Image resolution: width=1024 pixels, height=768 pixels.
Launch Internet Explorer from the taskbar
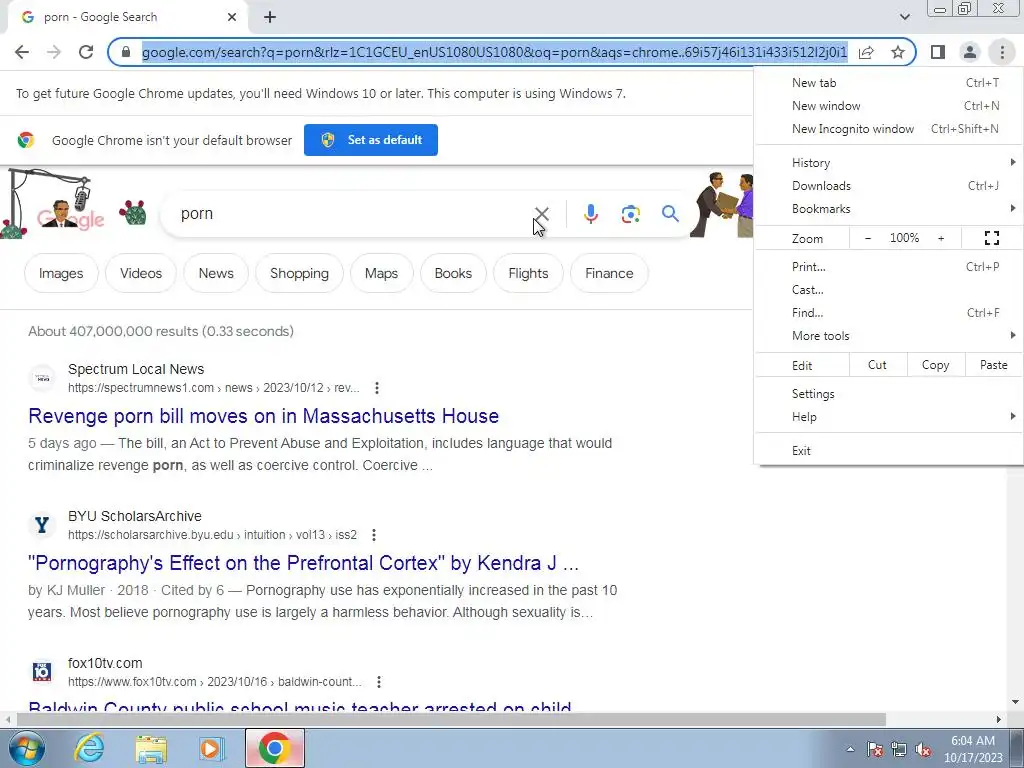(x=89, y=748)
